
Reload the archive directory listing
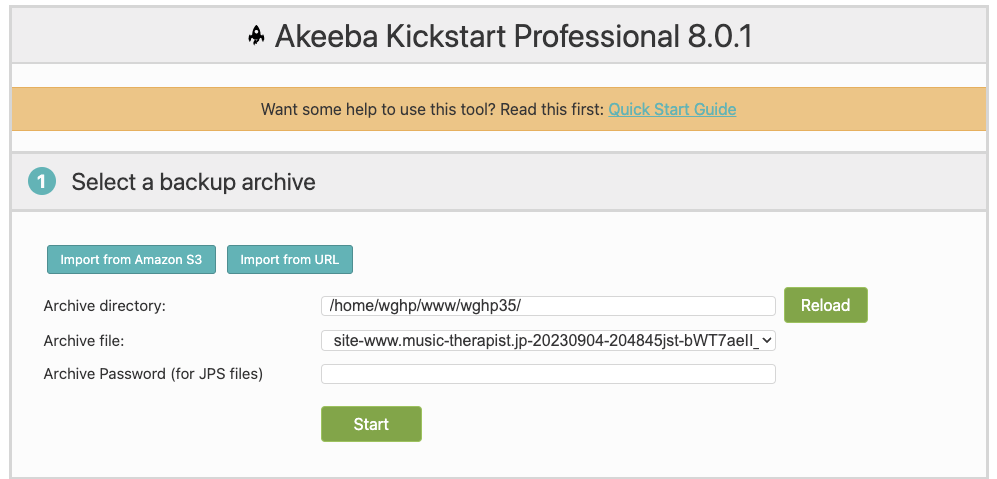[825, 305]
